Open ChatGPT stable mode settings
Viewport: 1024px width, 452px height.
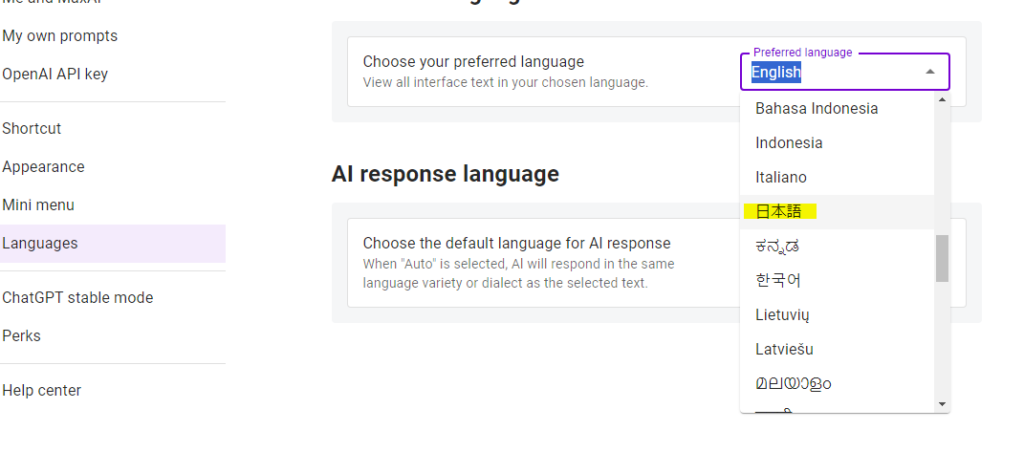point(77,298)
